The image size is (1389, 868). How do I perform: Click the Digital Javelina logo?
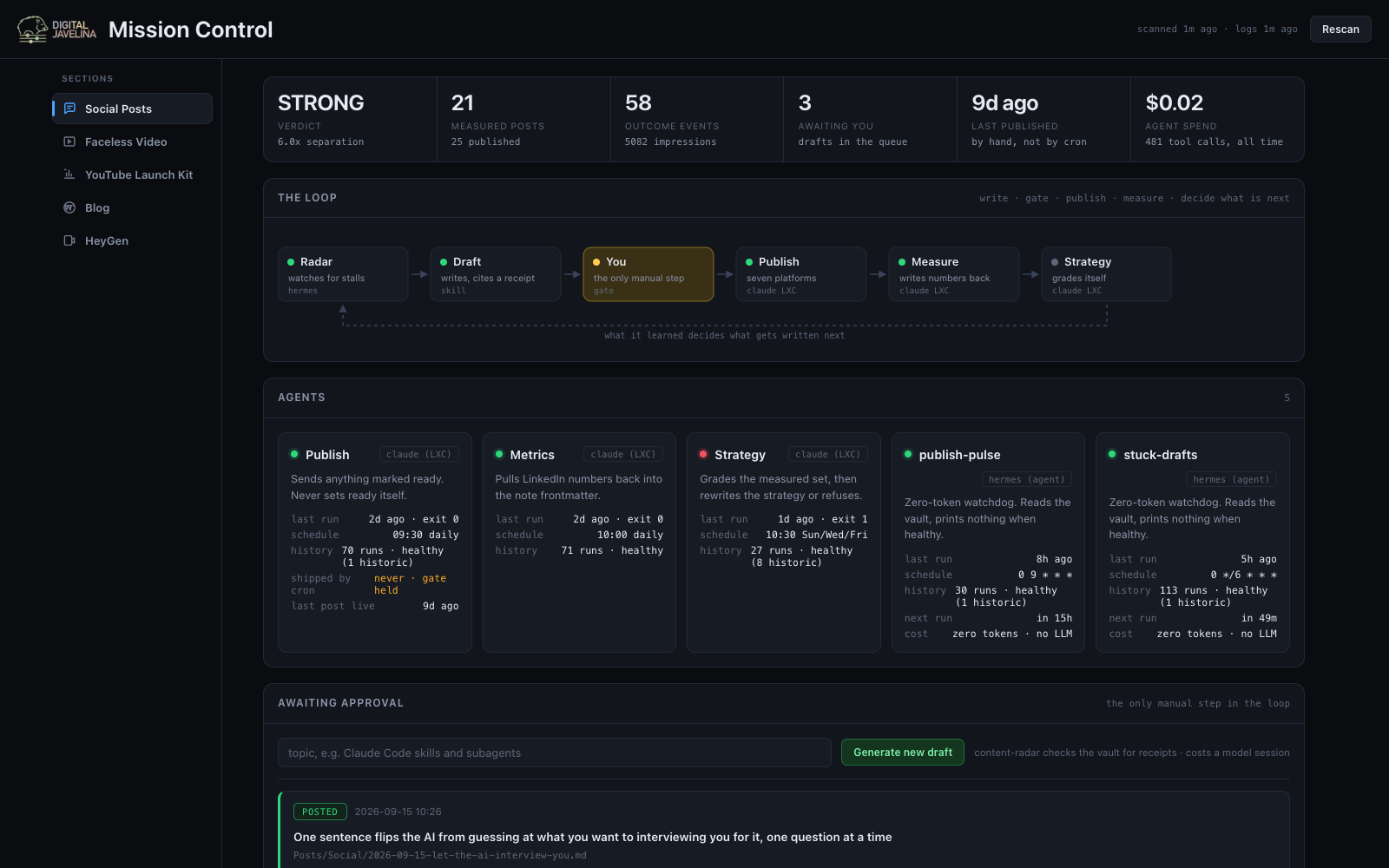(56, 30)
